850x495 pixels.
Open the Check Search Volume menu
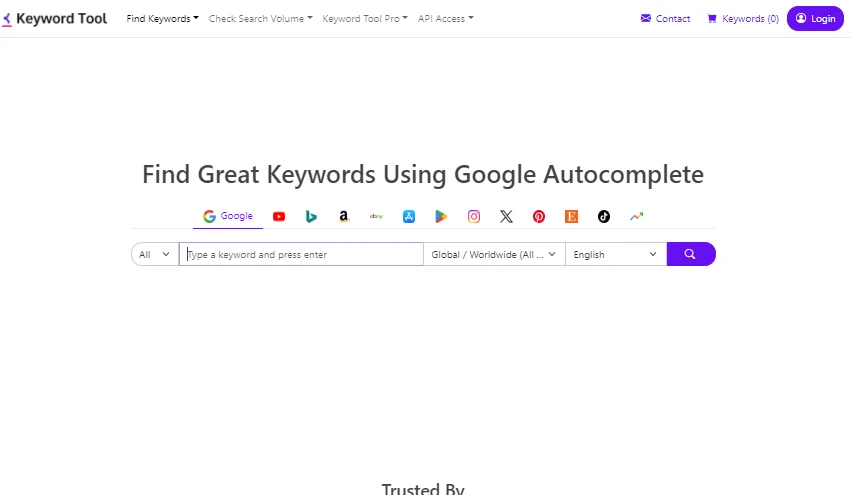(x=261, y=18)
